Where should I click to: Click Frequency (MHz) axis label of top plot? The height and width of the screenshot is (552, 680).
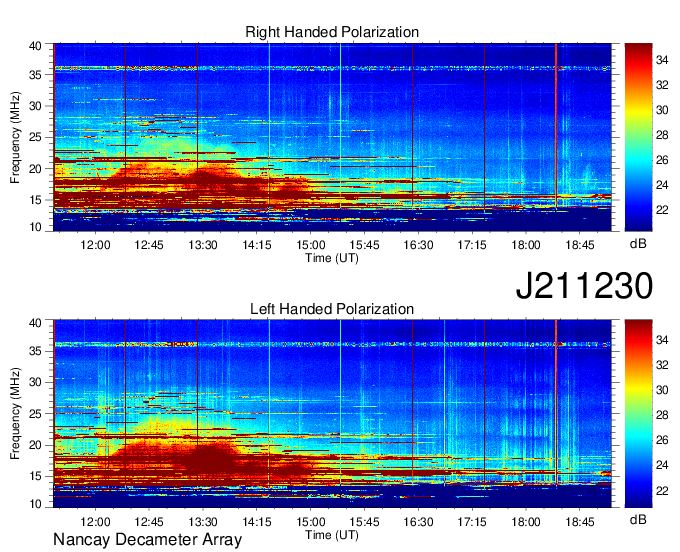coord(15,137)
